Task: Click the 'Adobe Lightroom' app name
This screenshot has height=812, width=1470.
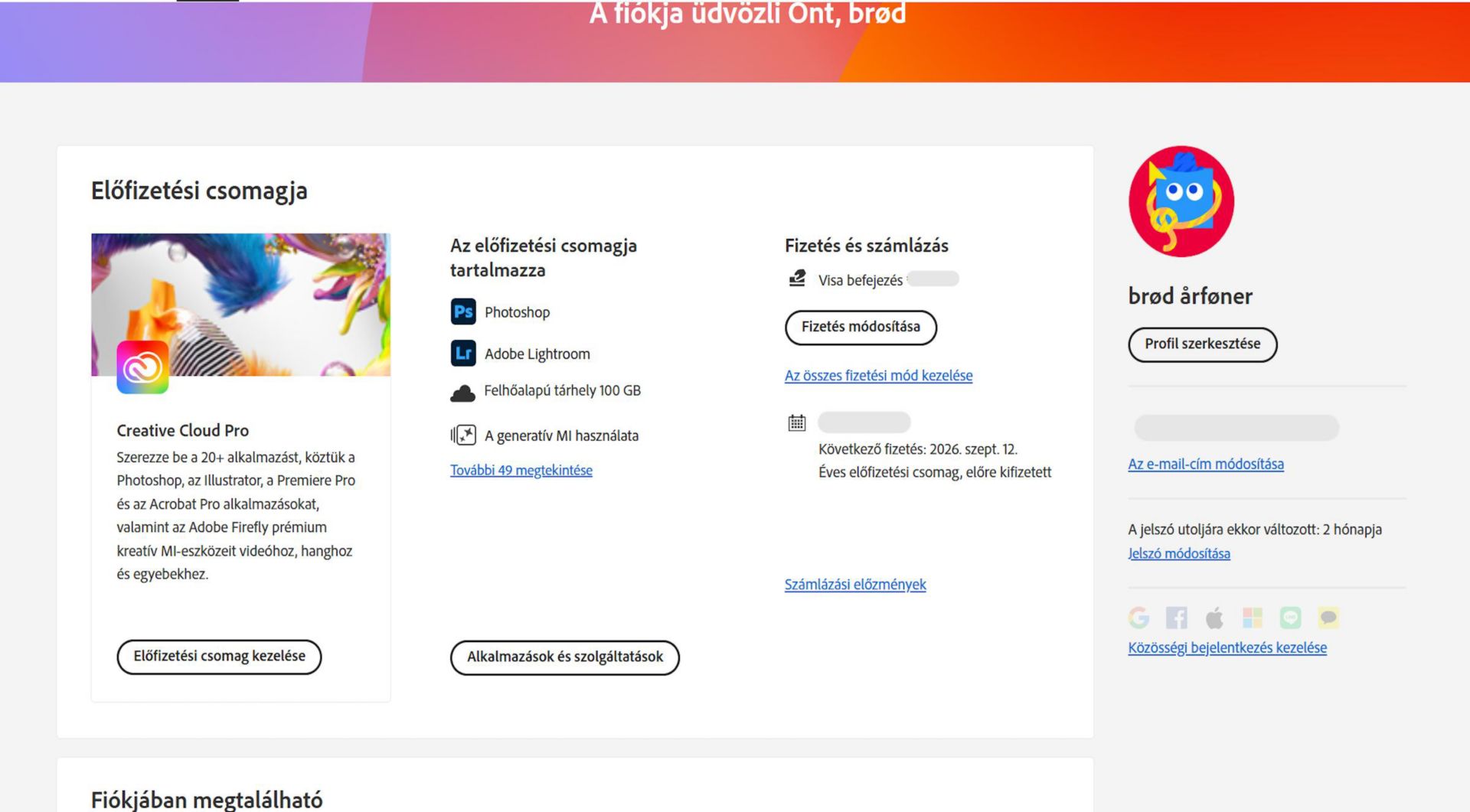Action: 537,354
